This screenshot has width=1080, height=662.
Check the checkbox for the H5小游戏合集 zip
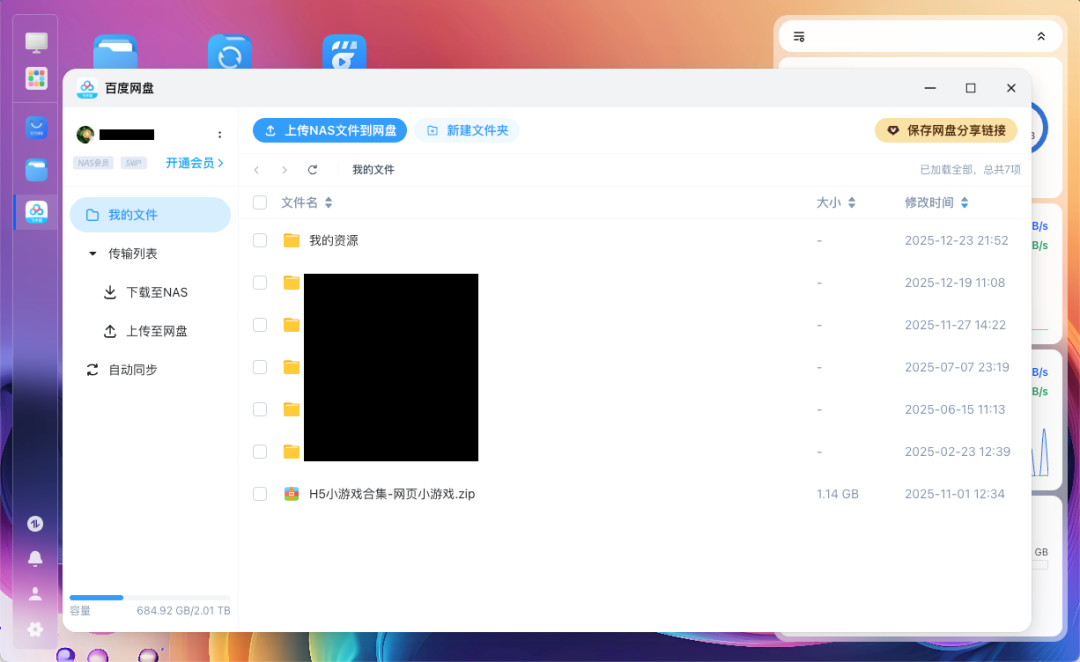(260, 493)
